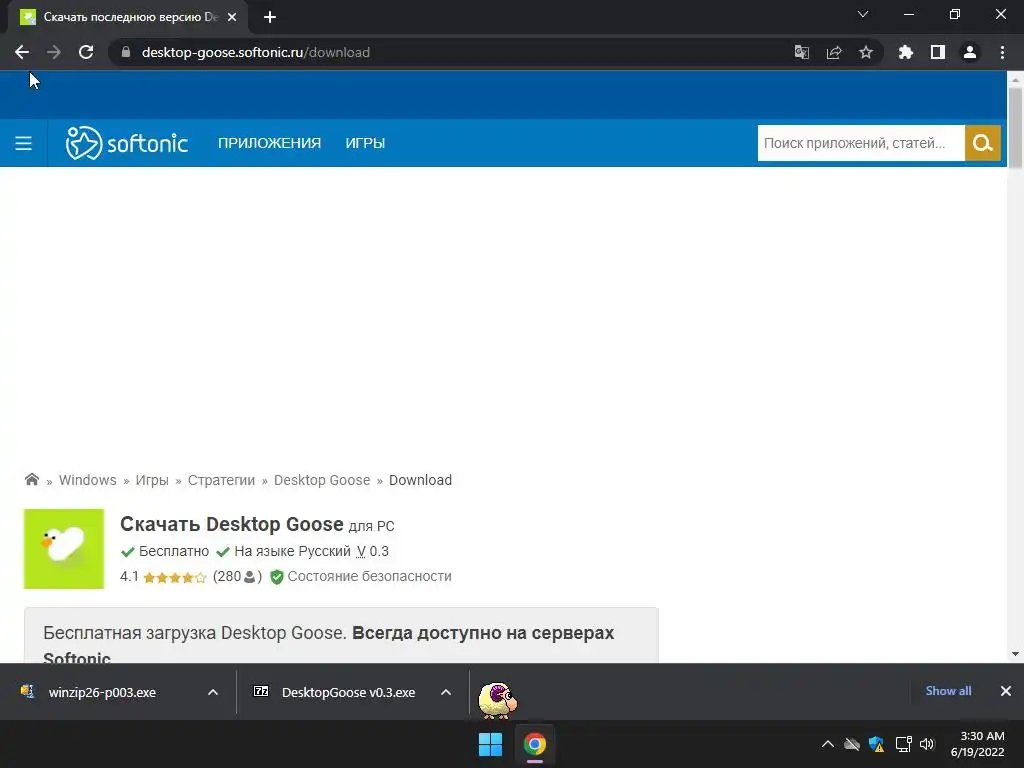Click the 280 reviews count
The width and height of the screenshot is (1024, 768).
237,576
